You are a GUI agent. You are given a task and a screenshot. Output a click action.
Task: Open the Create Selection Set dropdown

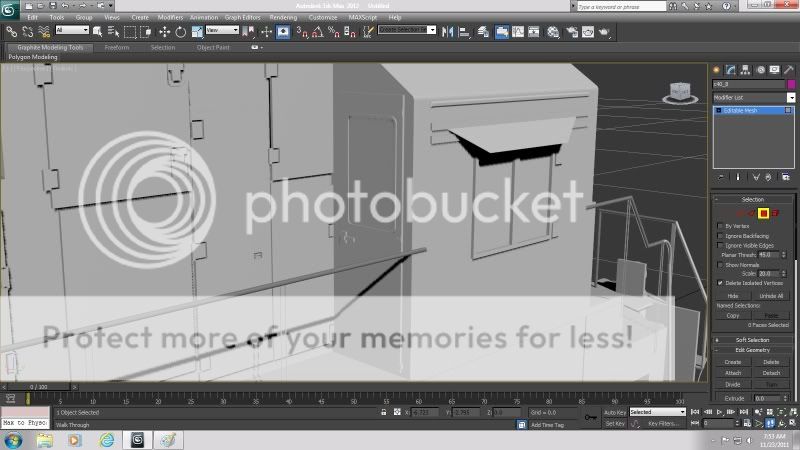[x=407, y=30]
